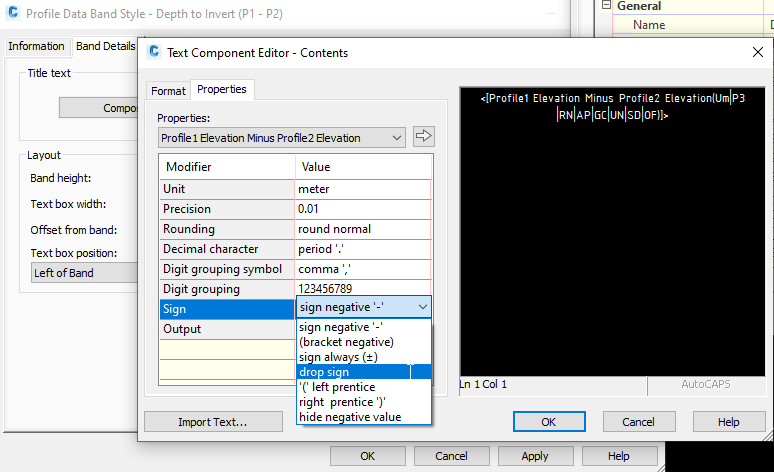Open the Sign value dropdown arrow
The image size is (774, 472).
coord(423,307)
